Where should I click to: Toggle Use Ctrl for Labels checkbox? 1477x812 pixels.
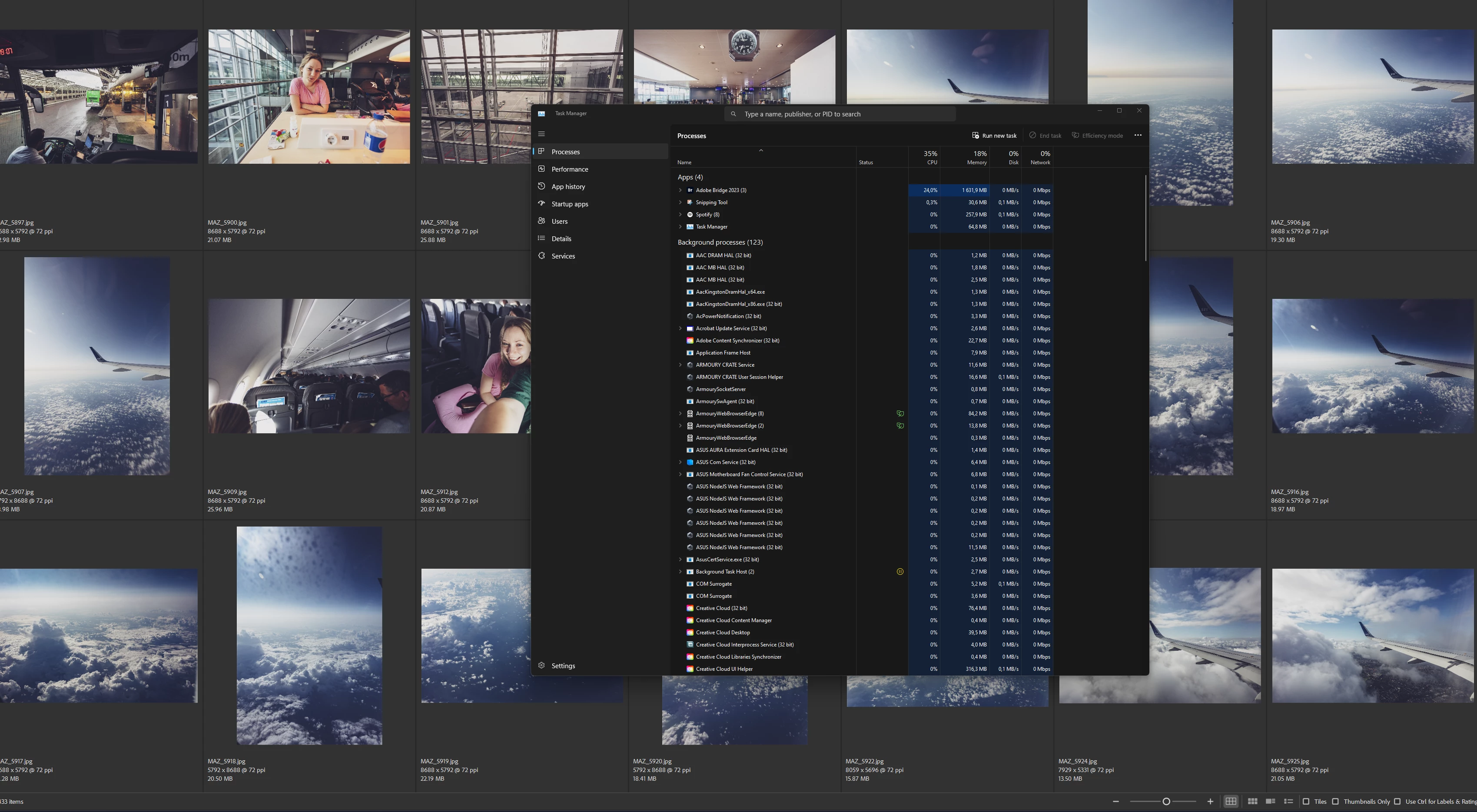(1397, 802)
